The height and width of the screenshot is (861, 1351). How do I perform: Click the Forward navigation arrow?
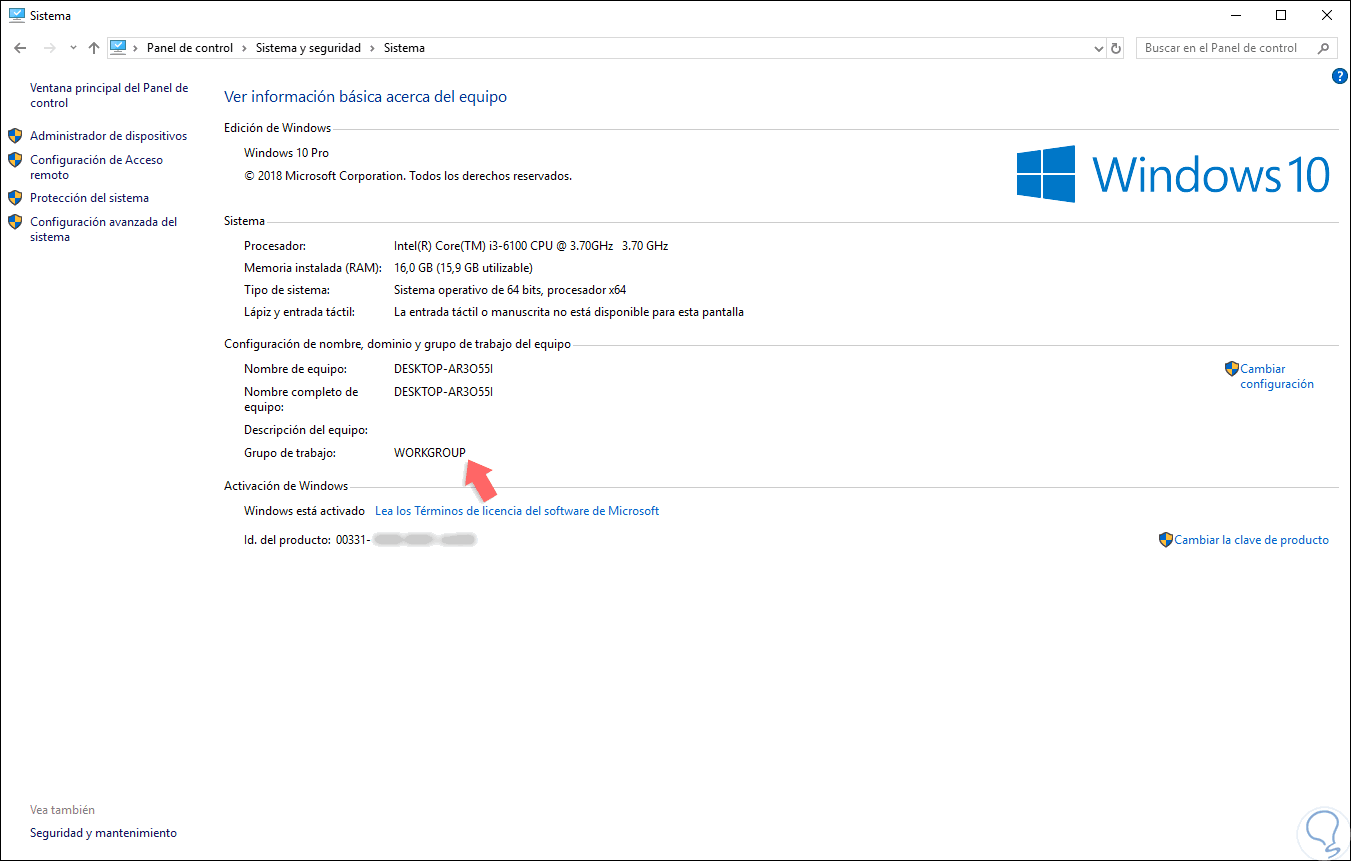[48, 48]
